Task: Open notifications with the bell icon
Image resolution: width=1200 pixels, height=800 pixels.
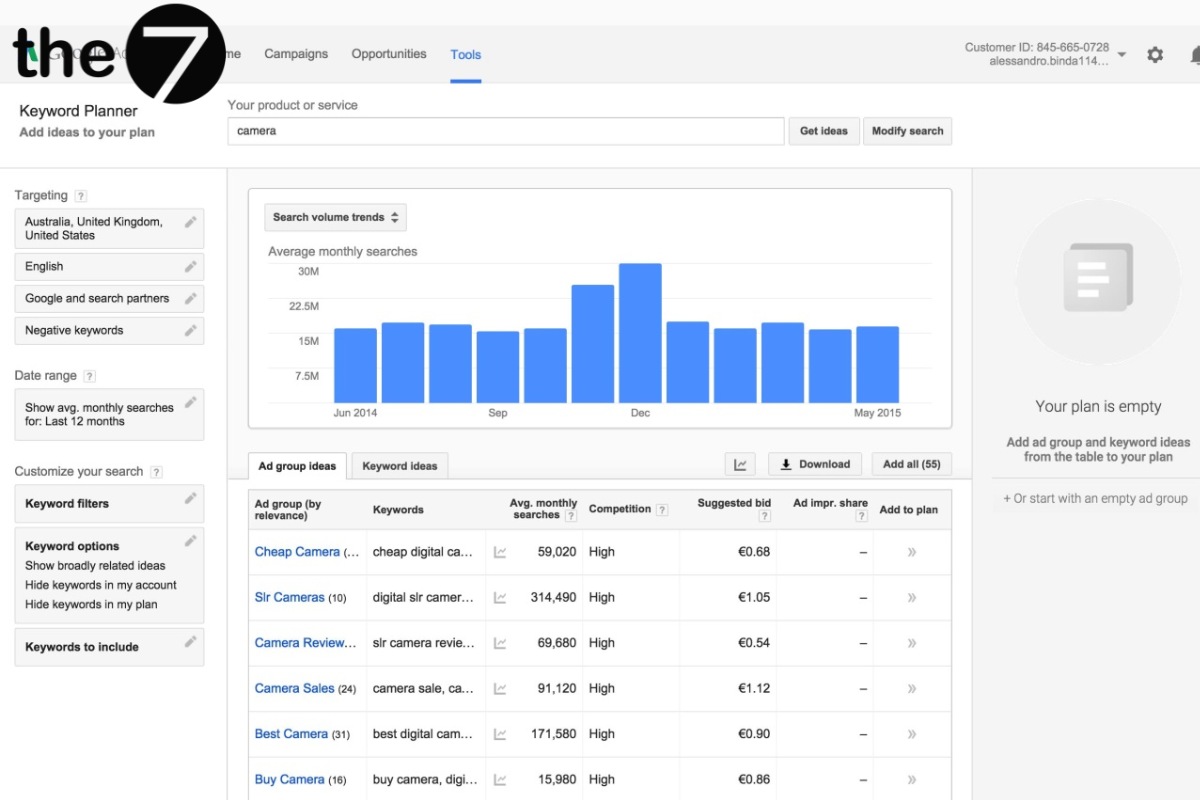Action: click(1194, 55)
